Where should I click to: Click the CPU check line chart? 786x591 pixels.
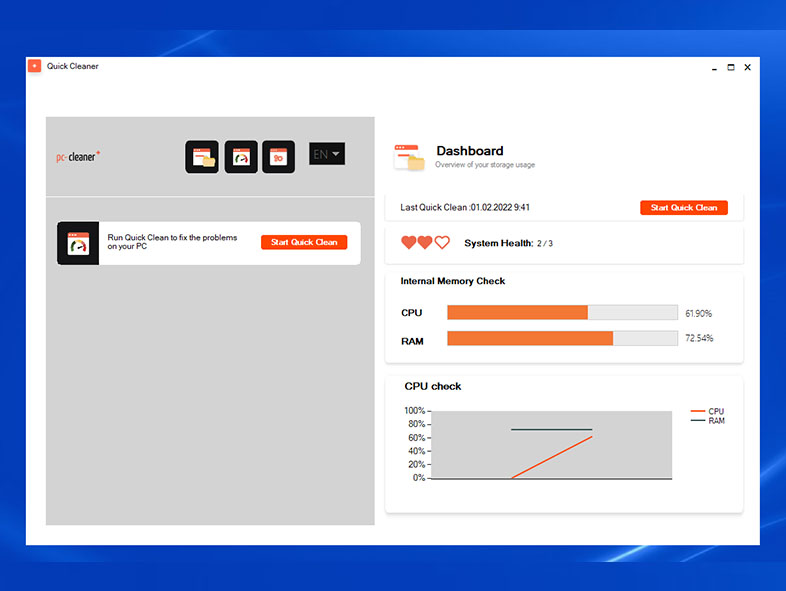click(x=551, y=445)
